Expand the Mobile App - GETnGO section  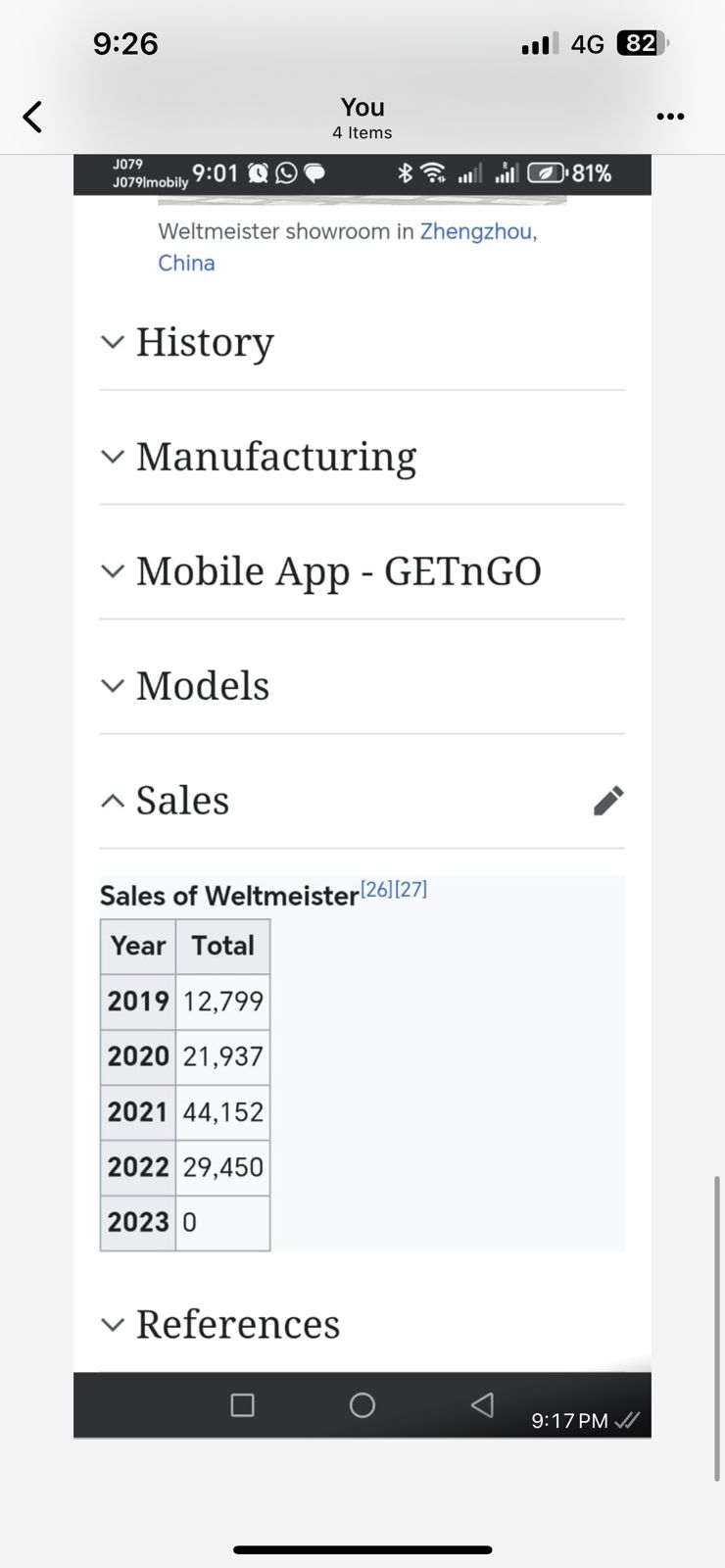(338, 571)
